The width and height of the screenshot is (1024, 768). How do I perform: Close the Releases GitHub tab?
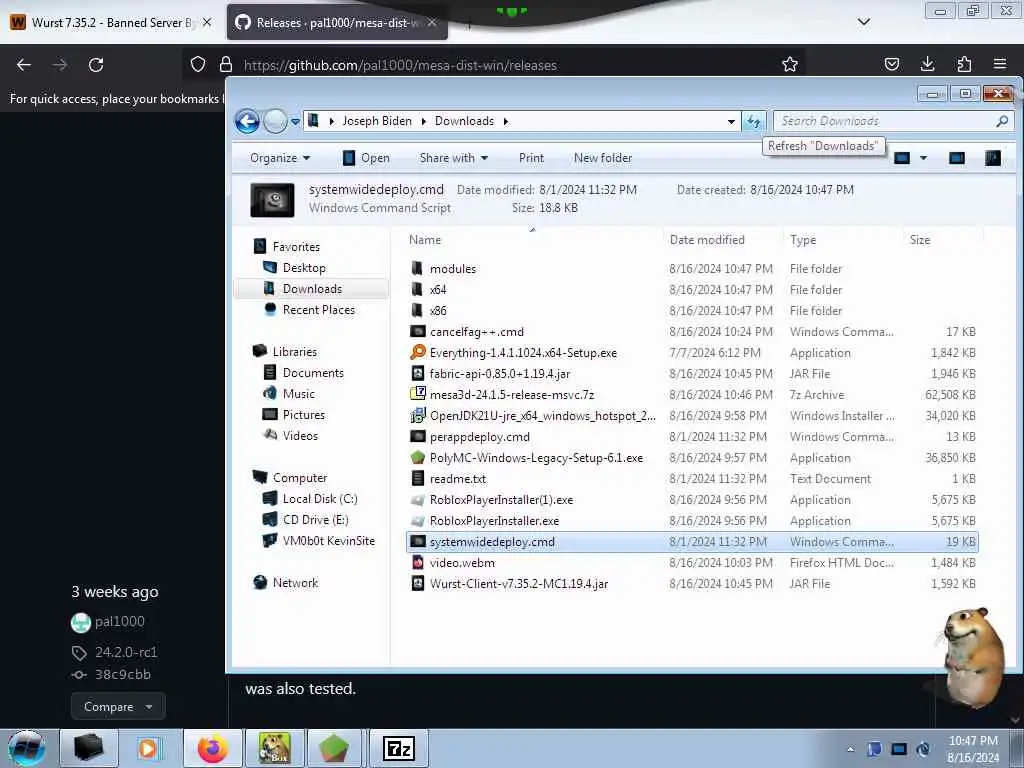click(x=432, y=22)
